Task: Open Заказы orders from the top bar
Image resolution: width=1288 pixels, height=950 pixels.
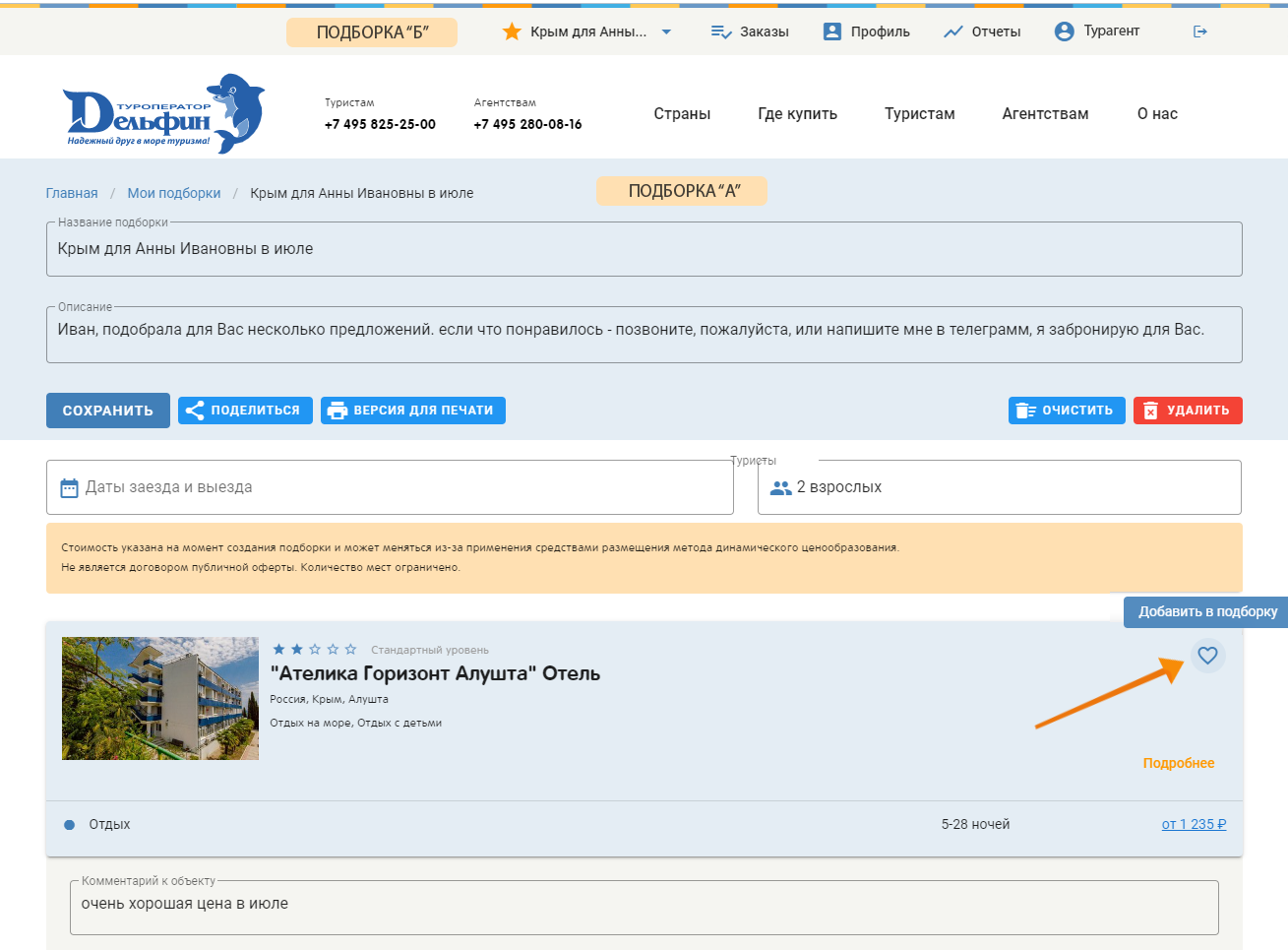Action: (x=750, y=32)
